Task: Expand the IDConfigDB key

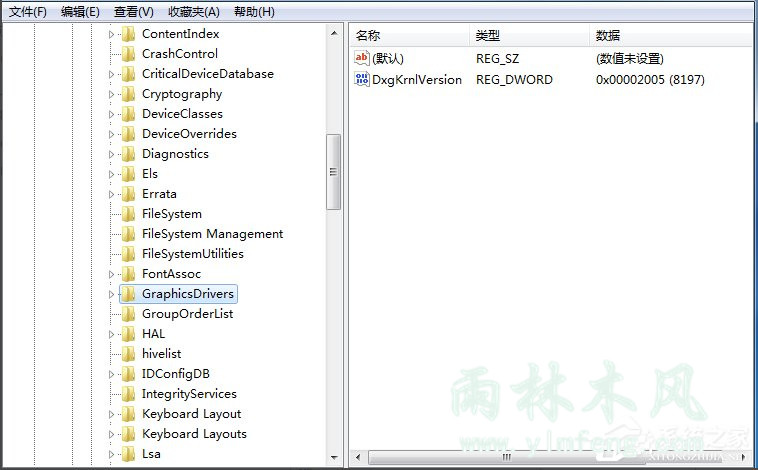Action: click(111, 374)
